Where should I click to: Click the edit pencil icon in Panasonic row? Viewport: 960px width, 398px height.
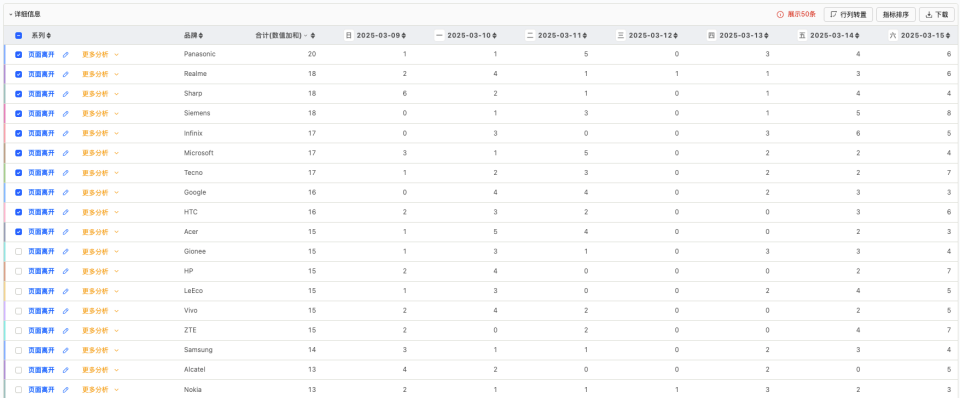[66, 54]
